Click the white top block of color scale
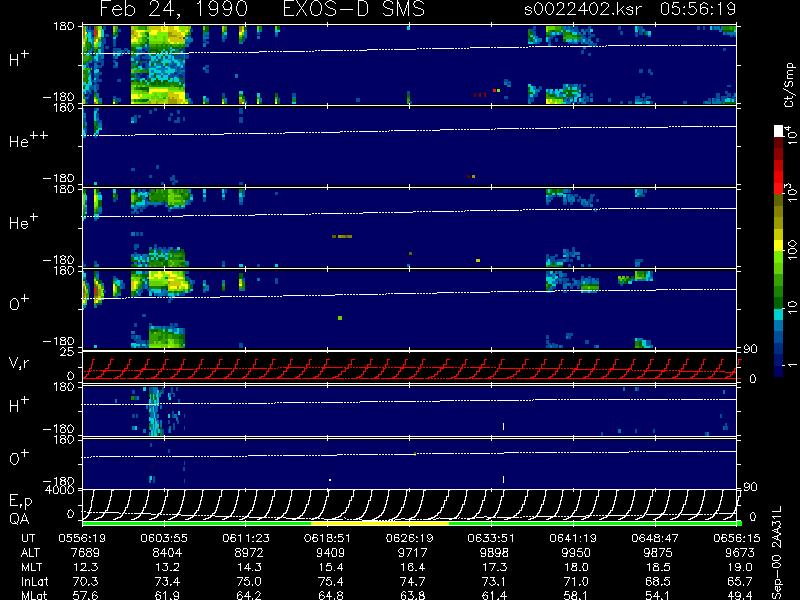 [x=779, y=131]
